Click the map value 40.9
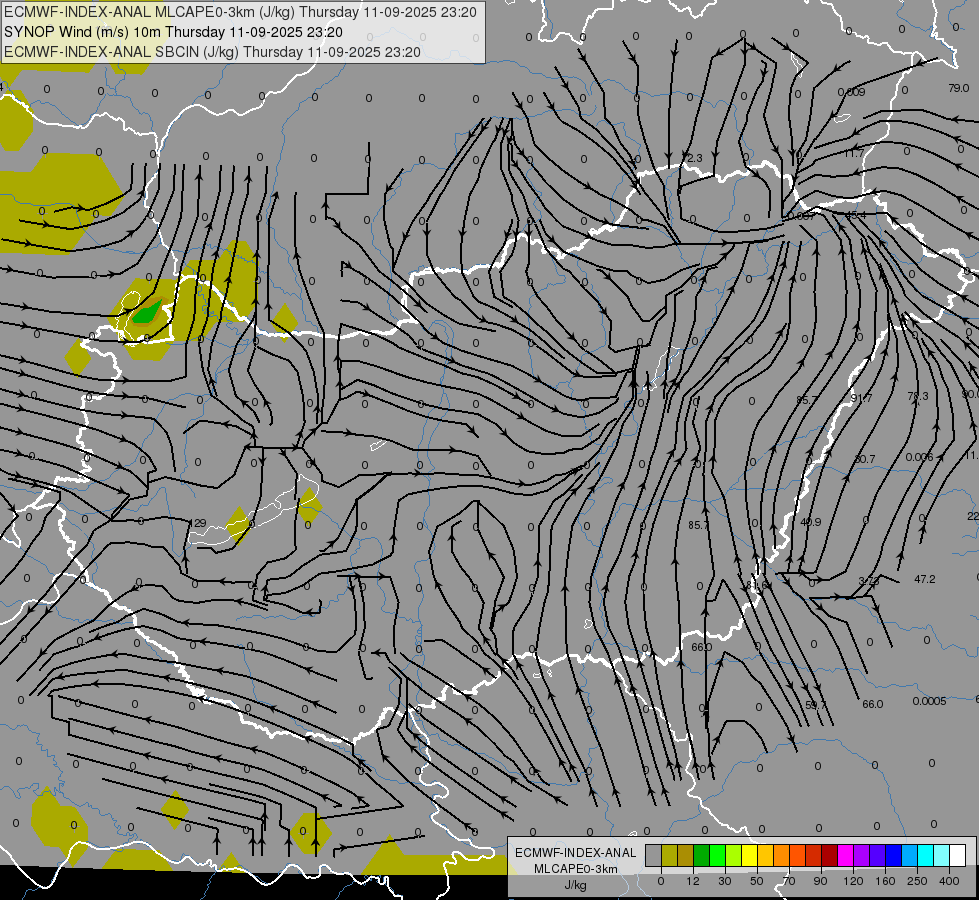The width and height of the screenshot is (979, 900). click(x=810, y=522)
